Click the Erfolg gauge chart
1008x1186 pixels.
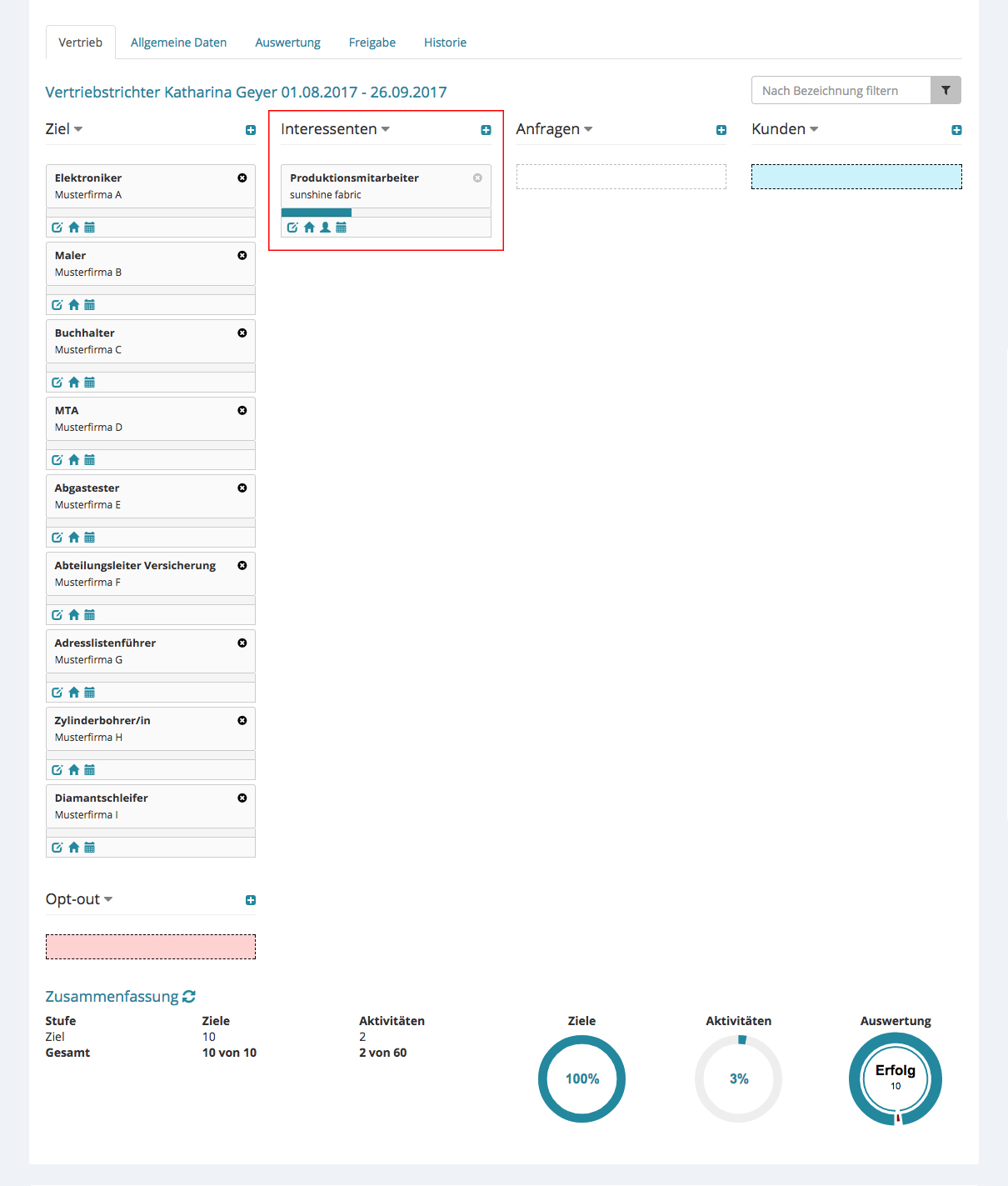coord(896,1078)
